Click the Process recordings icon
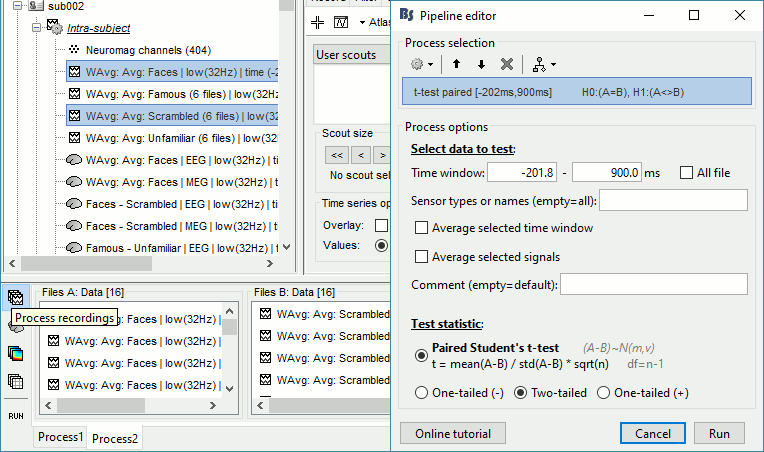The image size is (764, 452). [15, 297]
